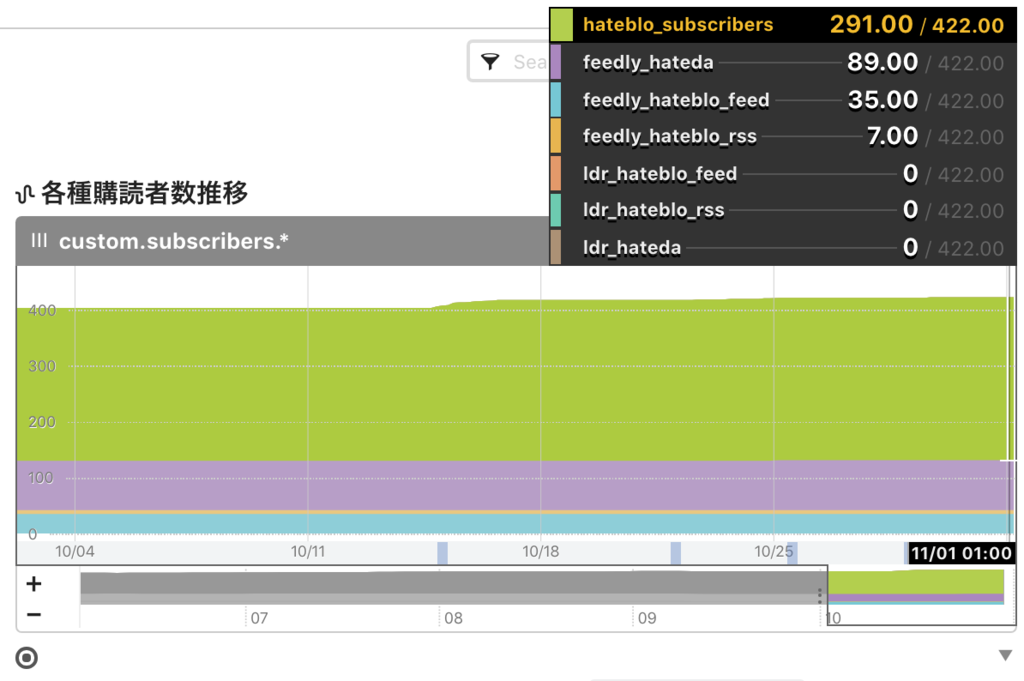Click the 200 y-axis label
The image size is (1024, 681).
pos(42,422)
